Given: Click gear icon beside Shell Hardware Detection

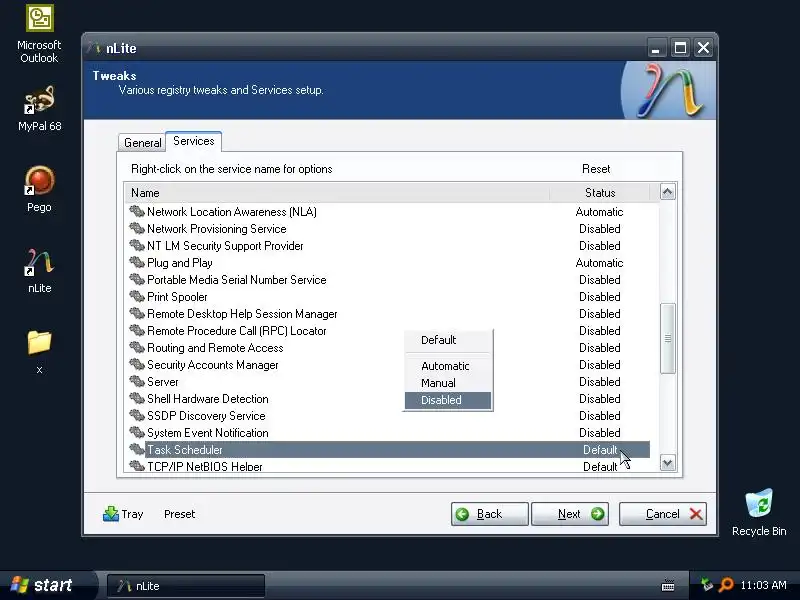Looking at the screenshot, I should pyautogui.click(x=137, y=398).
